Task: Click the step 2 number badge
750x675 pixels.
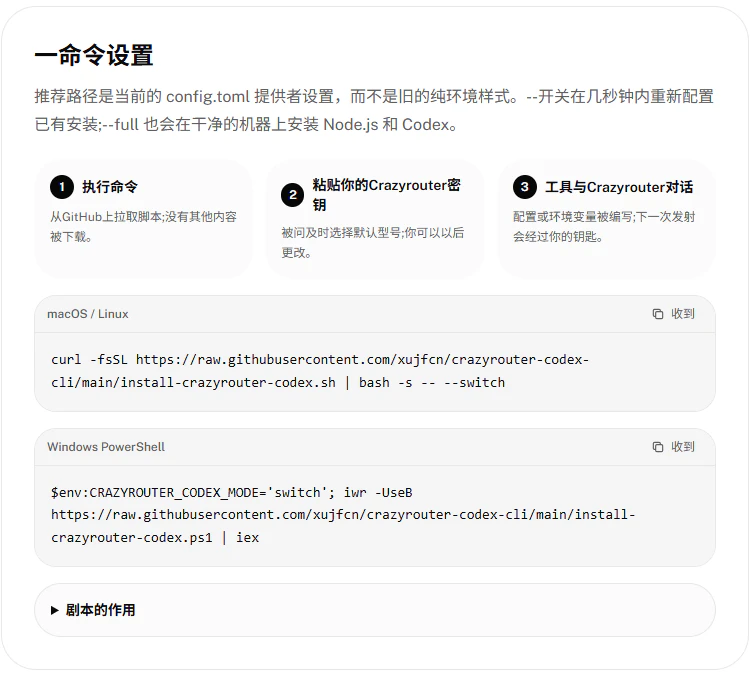Action: (293, 195)
